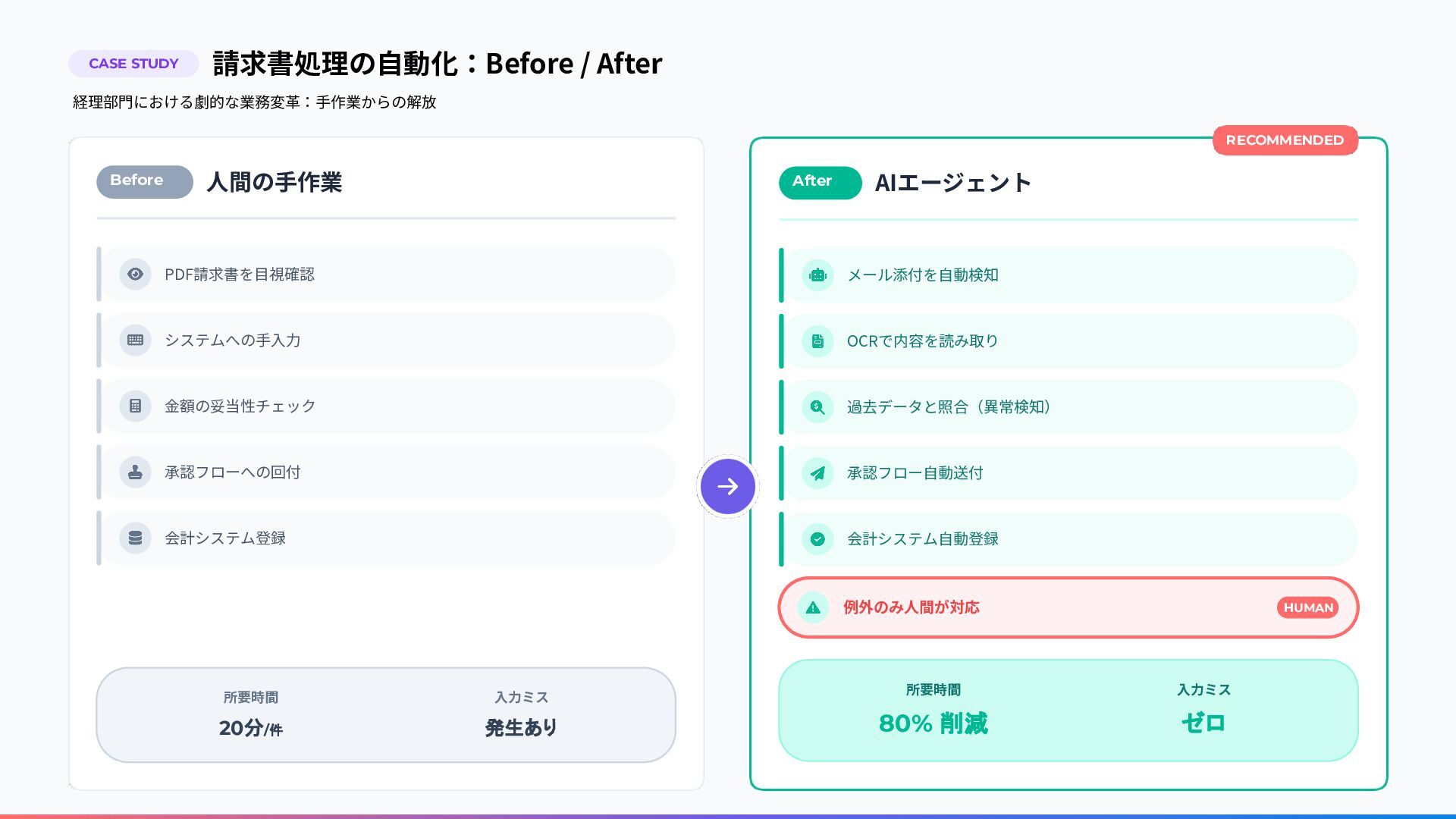Viewport: 1456px width, 819px height.
Task: Click the database icon for 会計システム登録
Action: 135,538
